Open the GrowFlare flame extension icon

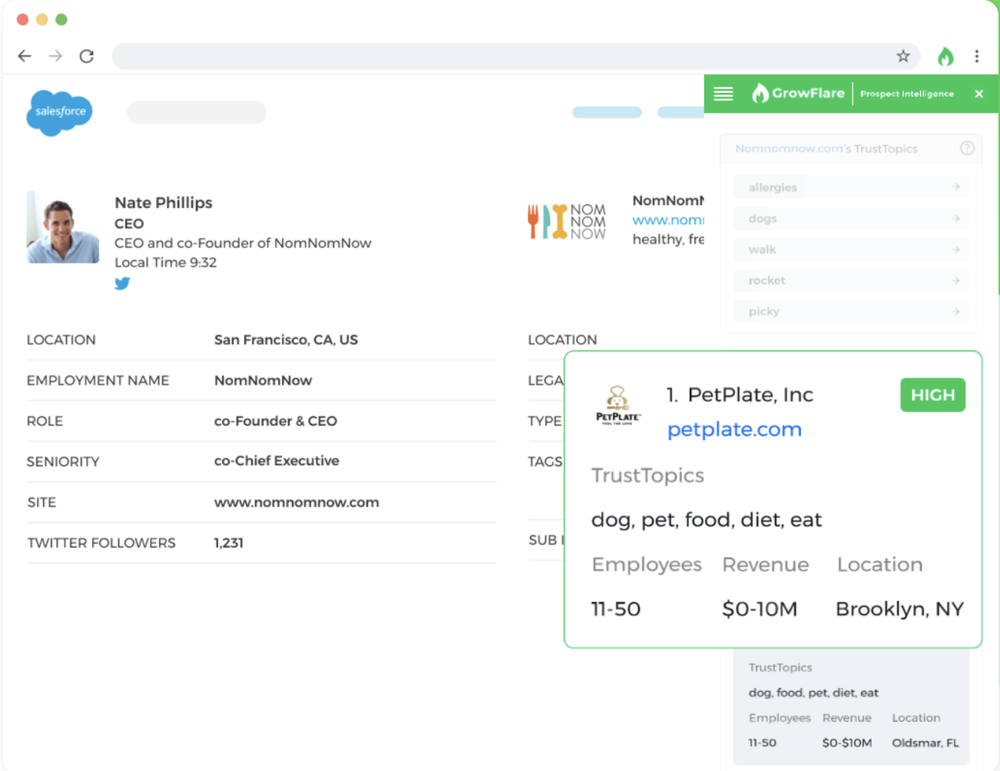tap(945, 56)
